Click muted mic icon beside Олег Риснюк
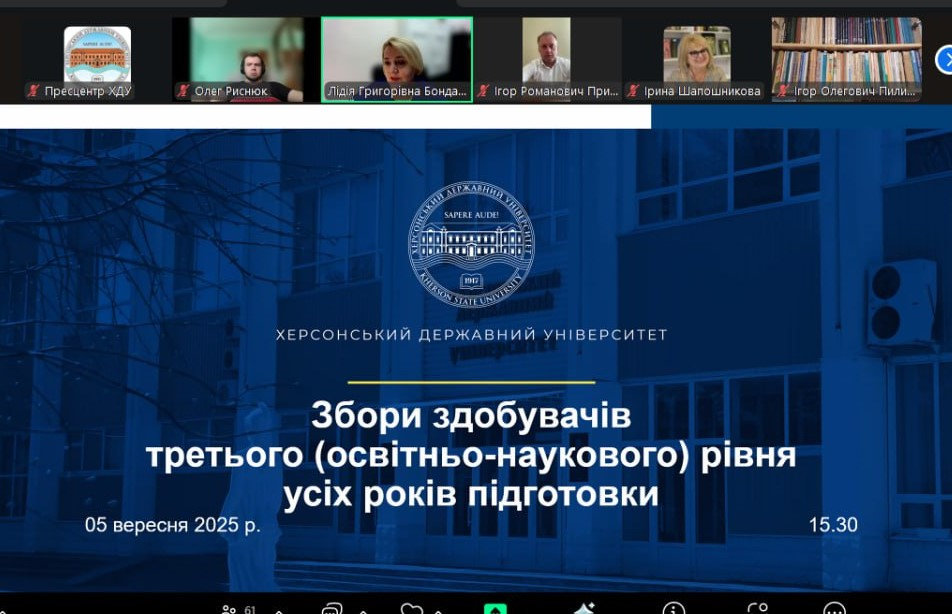The width and height of the screenshot is (952, 614). point(183,91)
